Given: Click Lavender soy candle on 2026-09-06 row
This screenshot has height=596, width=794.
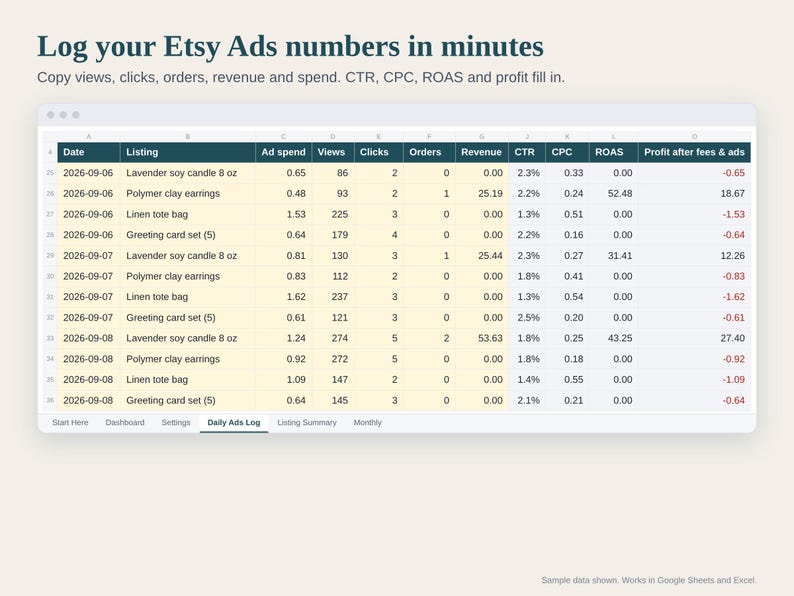Looking at the screenshot, I should click(187, 173).
